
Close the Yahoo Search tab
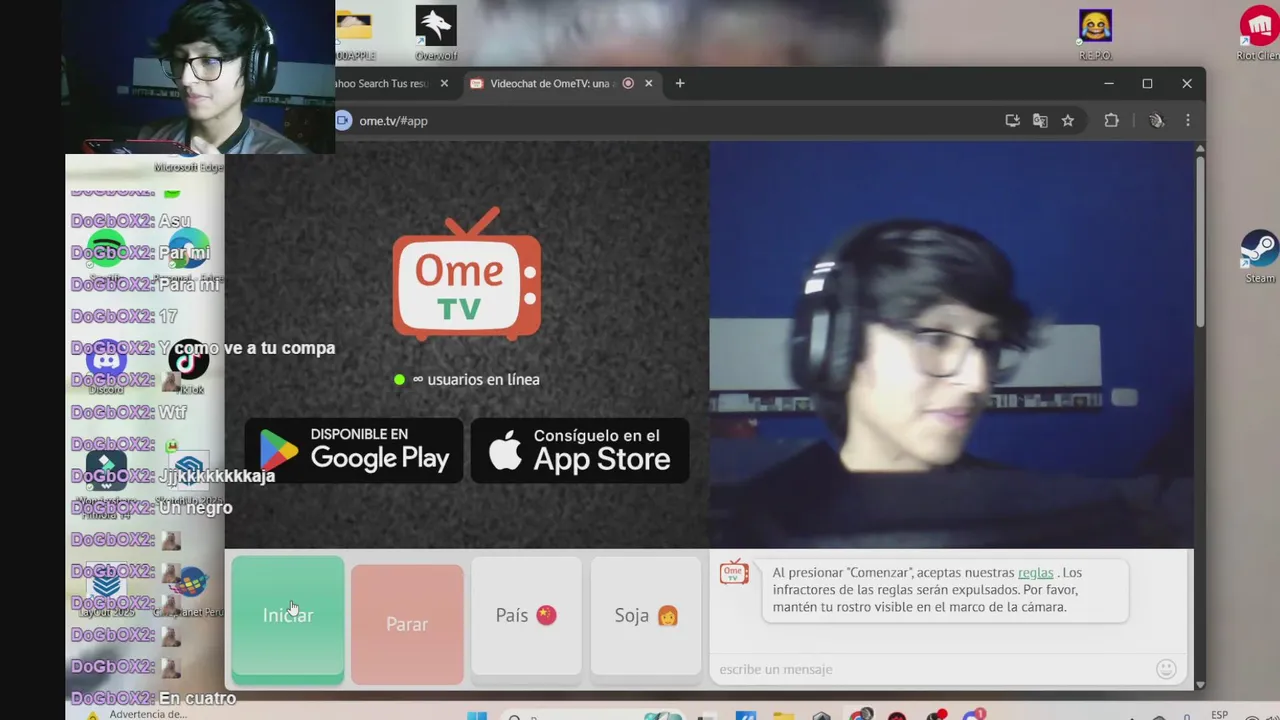(444, 84)
